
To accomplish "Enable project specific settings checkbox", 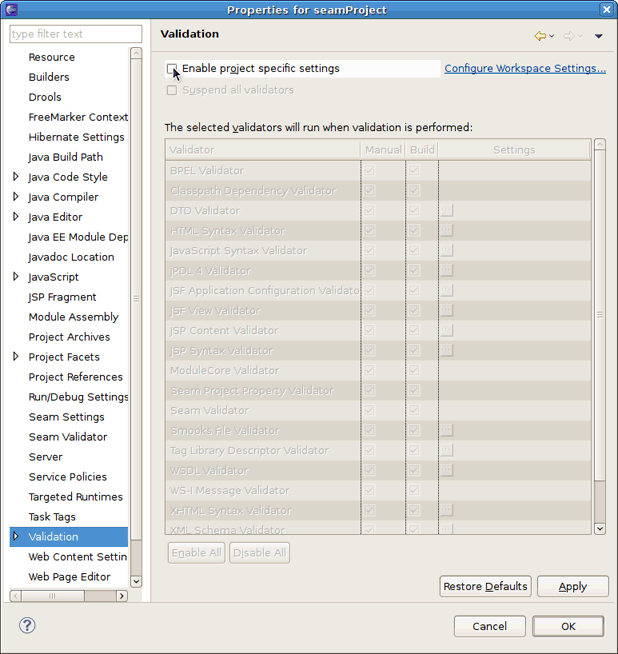I will [172, 69].
